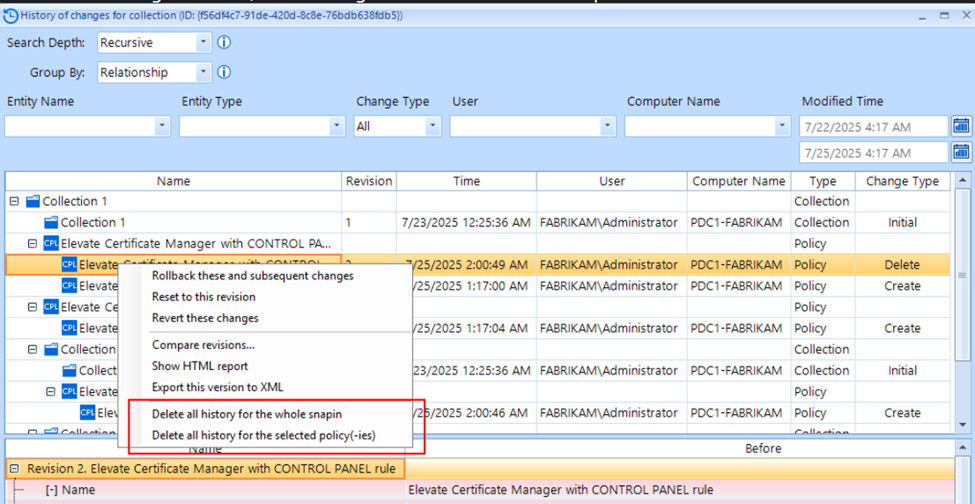Click the info icon beside Group By
The height and width of the screenshot is (504, 975).
(224, 72)
